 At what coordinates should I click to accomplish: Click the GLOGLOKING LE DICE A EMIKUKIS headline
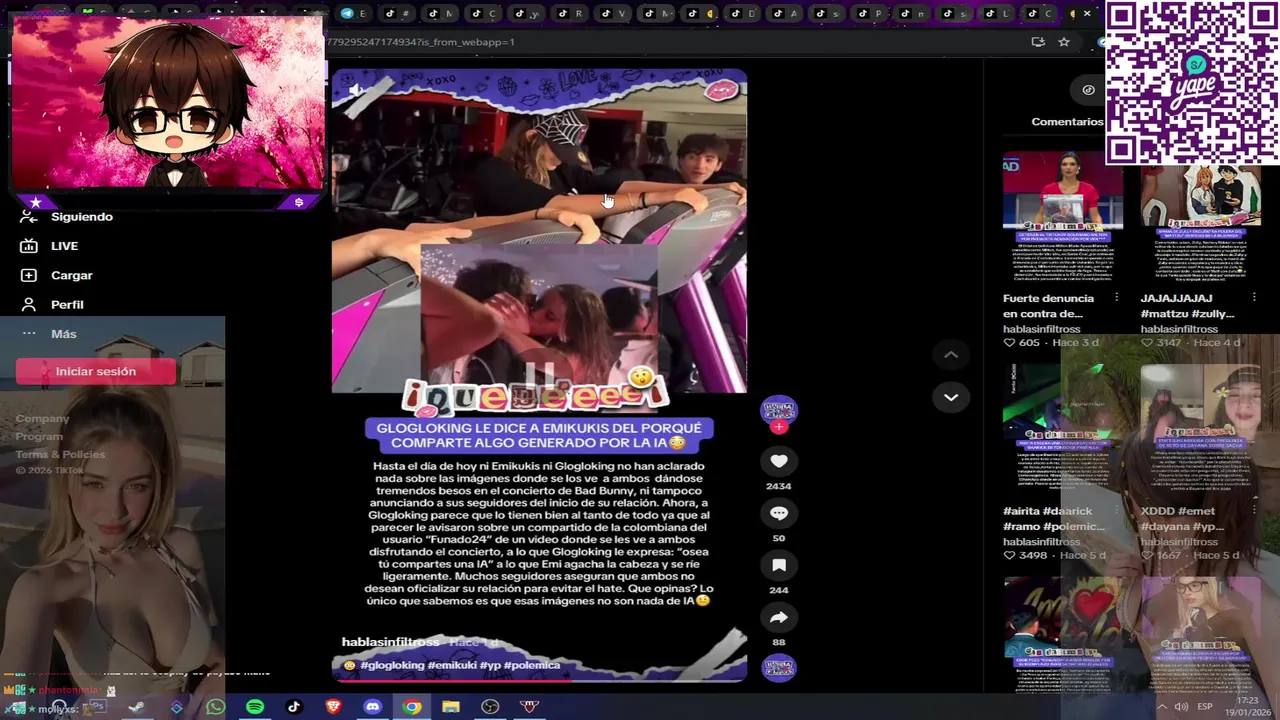pos(539,435)
